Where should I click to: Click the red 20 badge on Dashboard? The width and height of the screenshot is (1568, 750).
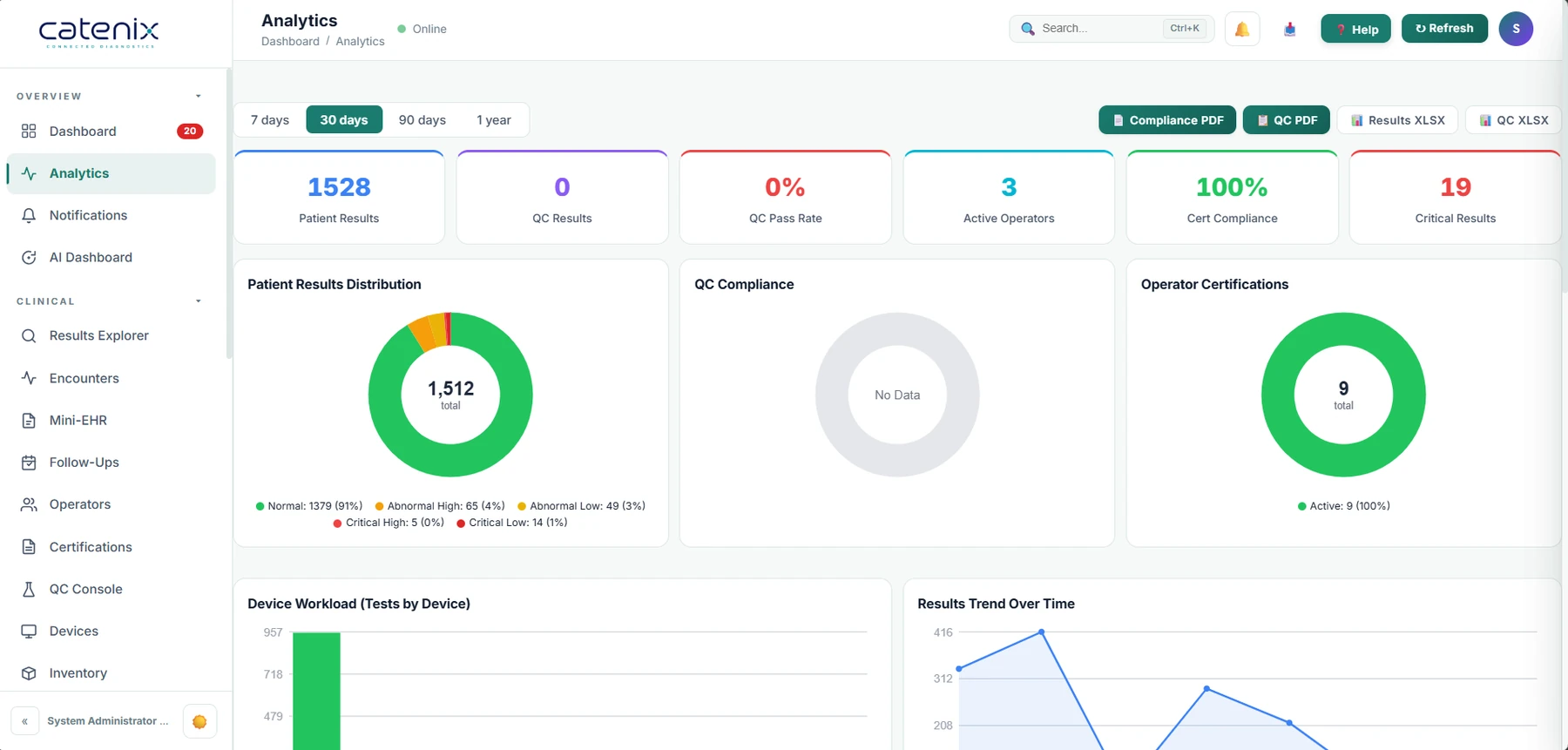point(190,131)
